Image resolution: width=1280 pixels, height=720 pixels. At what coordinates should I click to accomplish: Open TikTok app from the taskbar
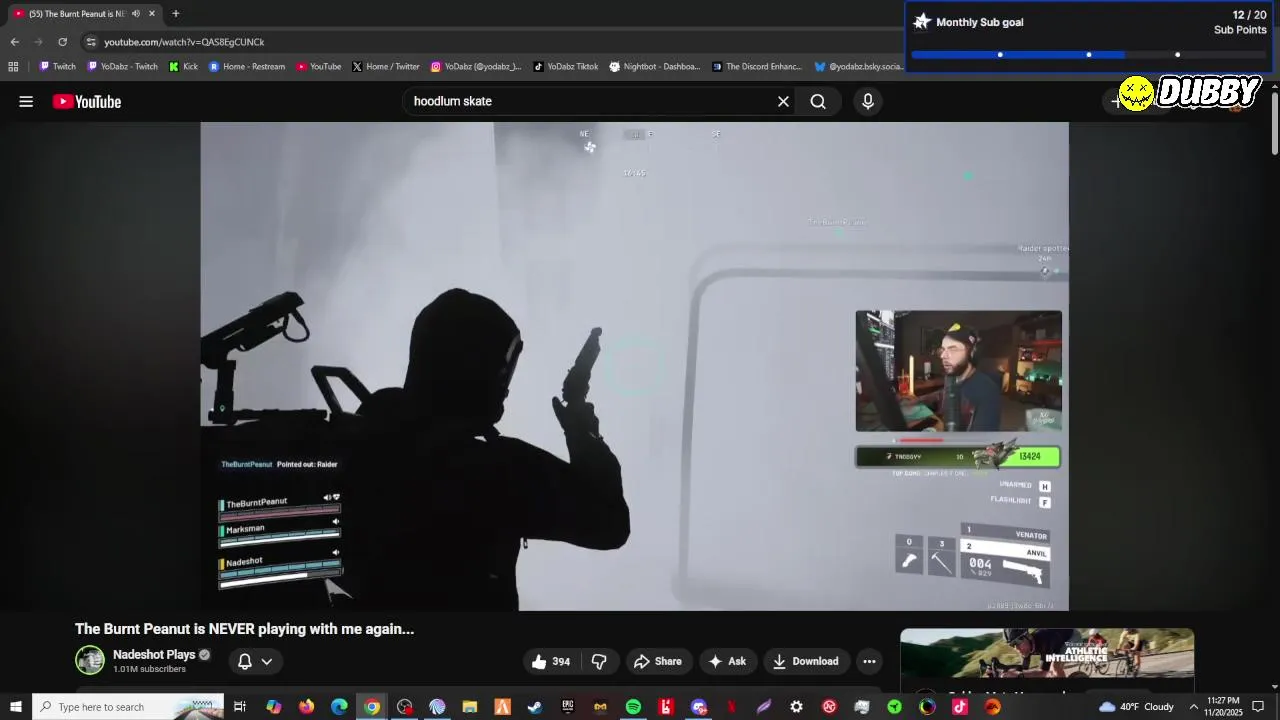point(960,707)
